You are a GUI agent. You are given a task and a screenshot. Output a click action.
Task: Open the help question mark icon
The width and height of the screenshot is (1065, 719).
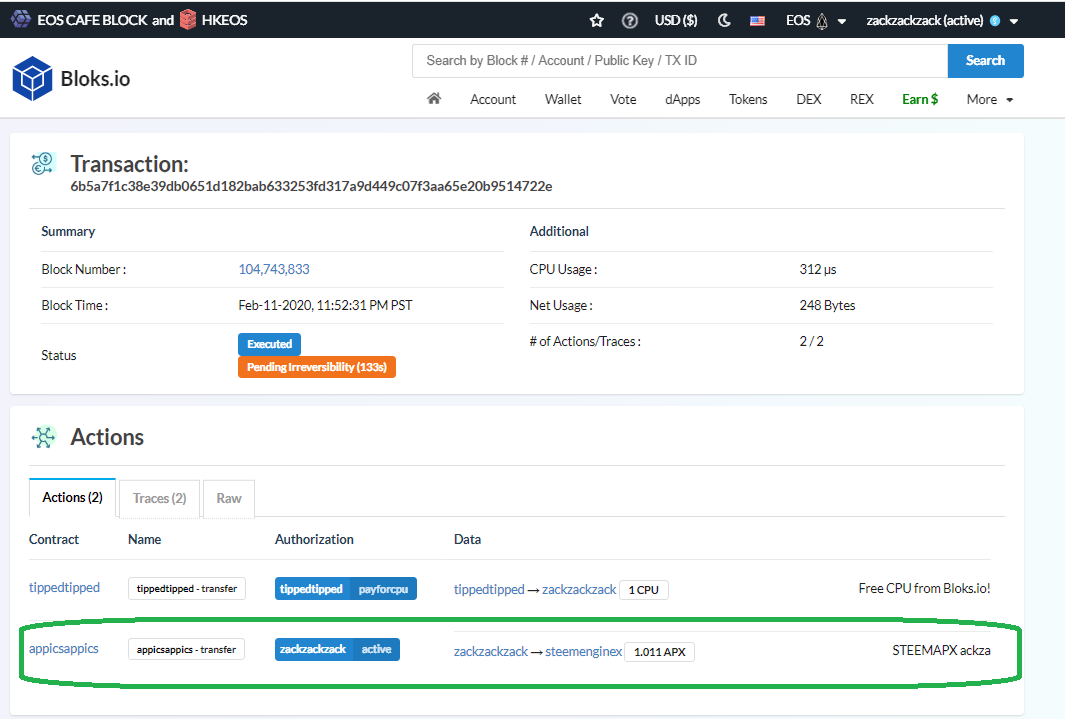tap(630, 20)
